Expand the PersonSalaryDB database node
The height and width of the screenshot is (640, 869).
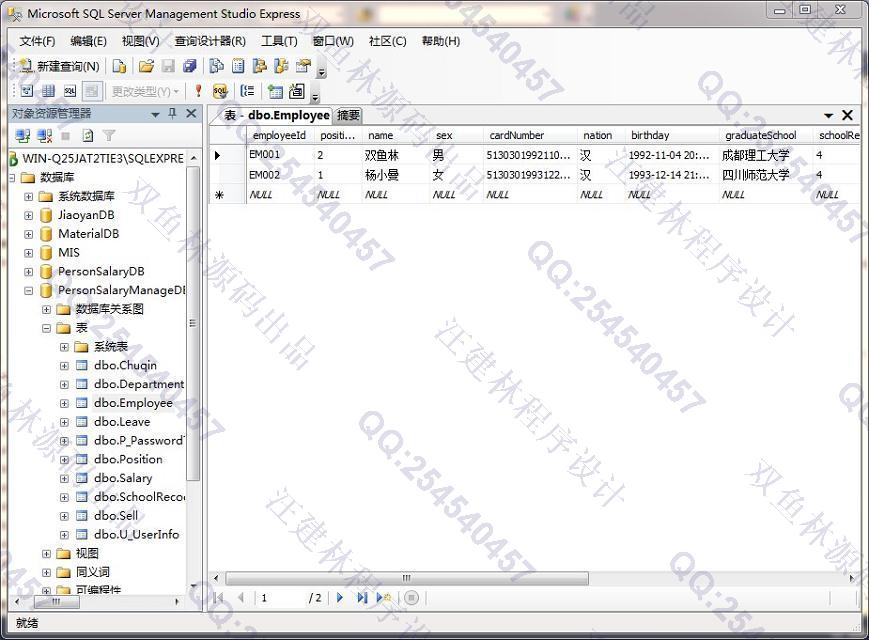coord(29,272)
